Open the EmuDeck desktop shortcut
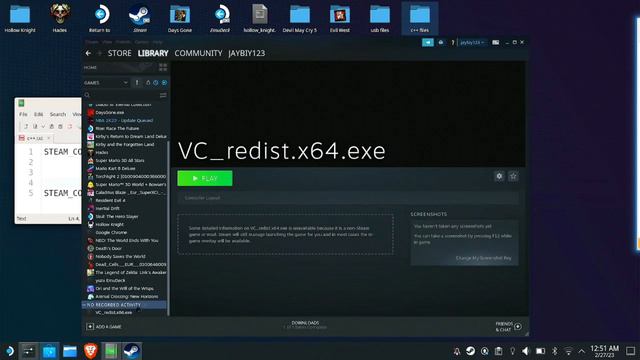This screenshot has height=360, width=640. pyautogui.click(x=220, y=18)
